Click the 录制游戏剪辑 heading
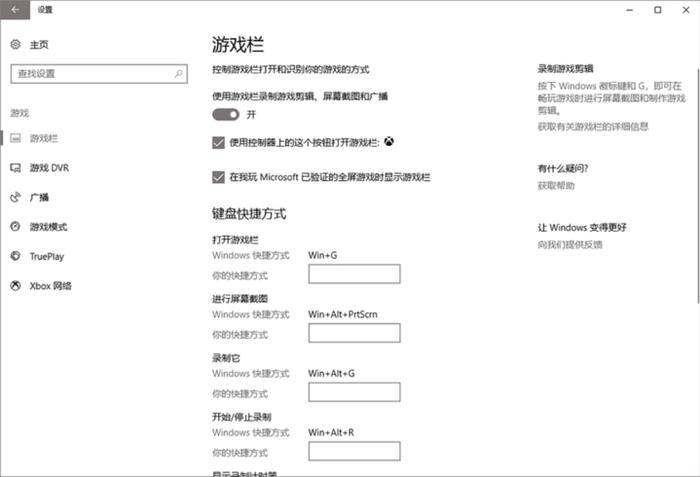Viewport: 700px width, 477px height. coord(565,69)
